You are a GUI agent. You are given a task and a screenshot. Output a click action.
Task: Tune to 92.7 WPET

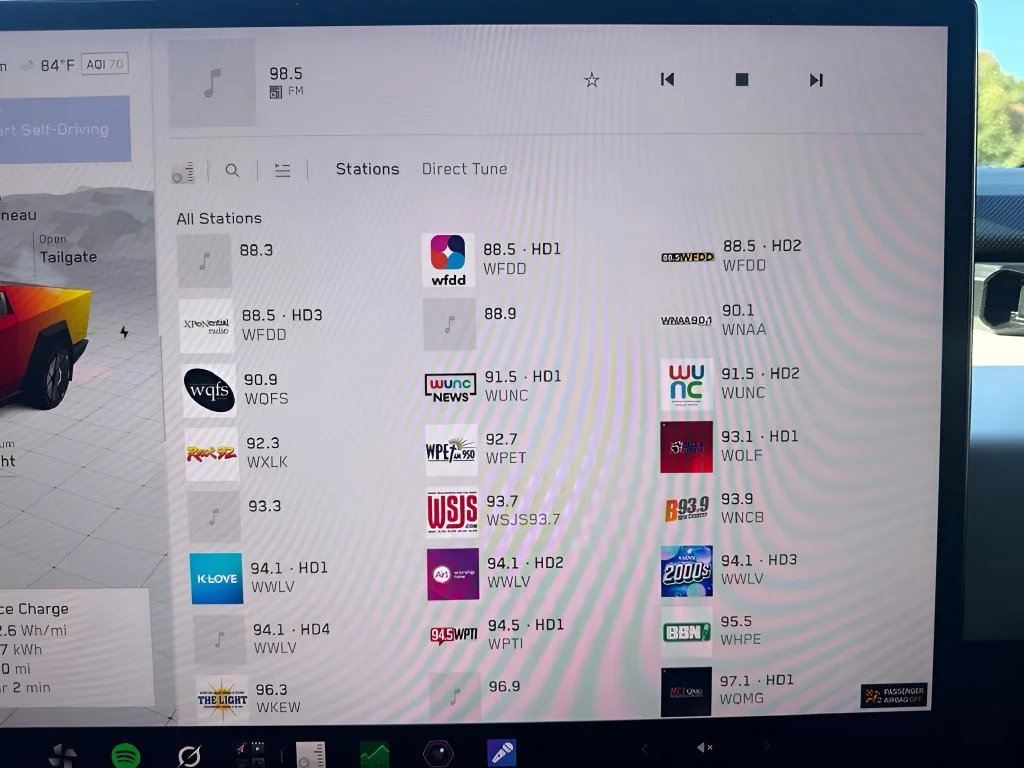(x=476, y=449)
